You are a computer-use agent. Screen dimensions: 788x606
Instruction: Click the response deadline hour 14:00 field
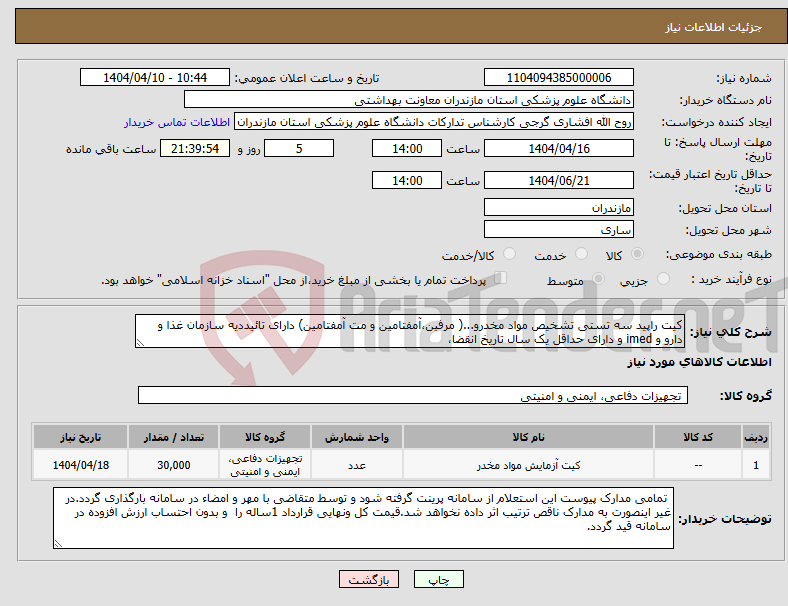[407, 148]
